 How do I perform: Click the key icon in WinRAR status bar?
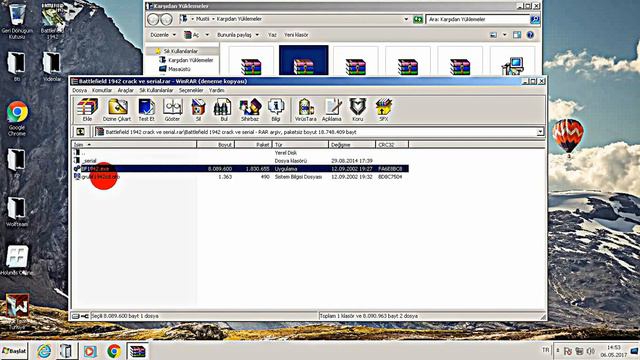[x=84, y=316]
